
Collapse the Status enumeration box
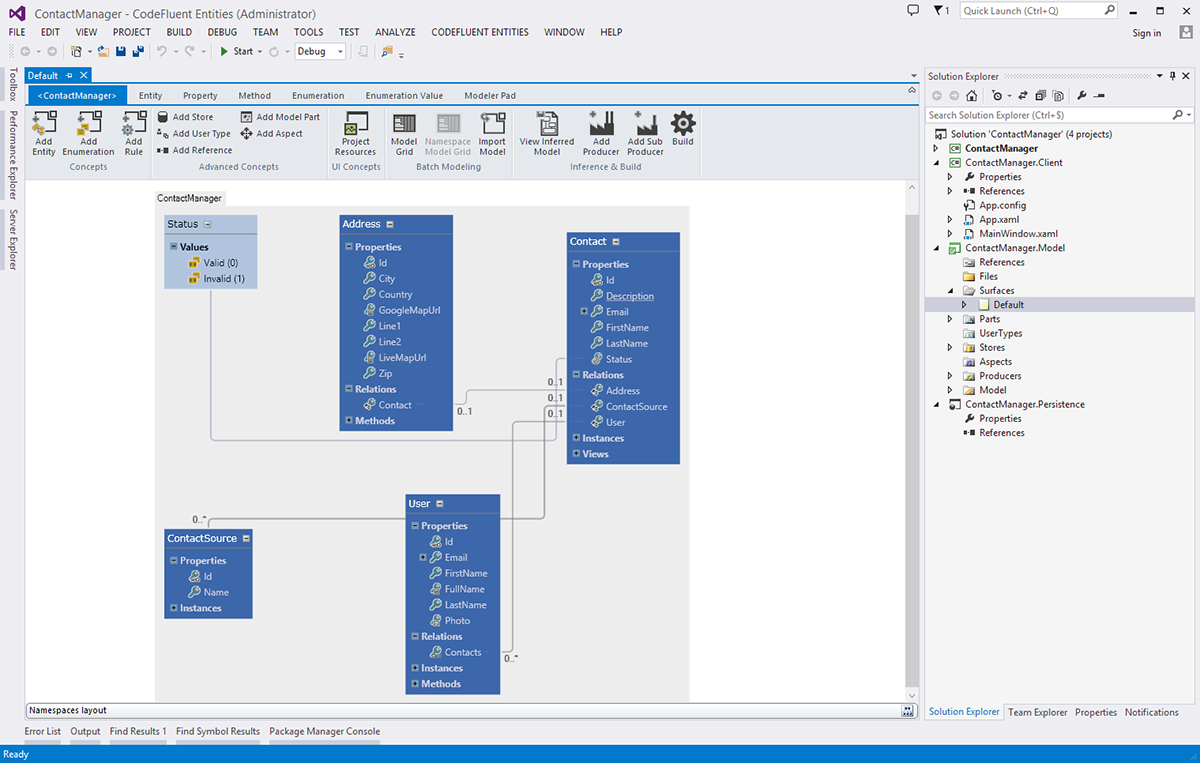click(208, 224)
